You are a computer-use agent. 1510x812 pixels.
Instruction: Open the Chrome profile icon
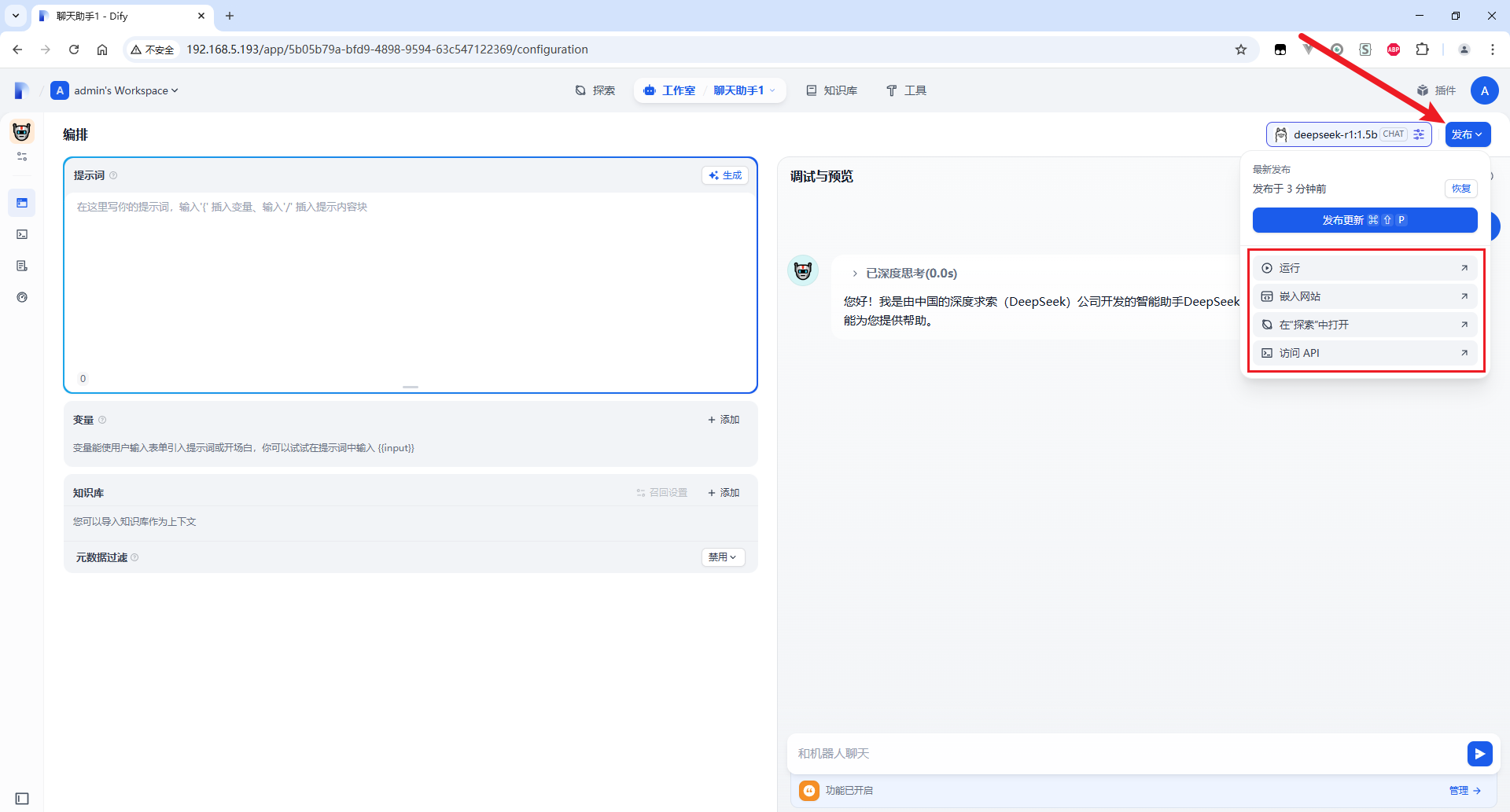point(1464,50)
